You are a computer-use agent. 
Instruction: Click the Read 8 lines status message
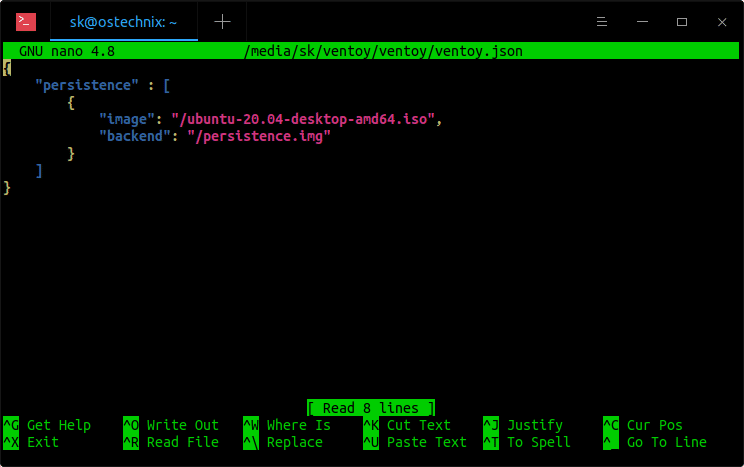(371, 408)
